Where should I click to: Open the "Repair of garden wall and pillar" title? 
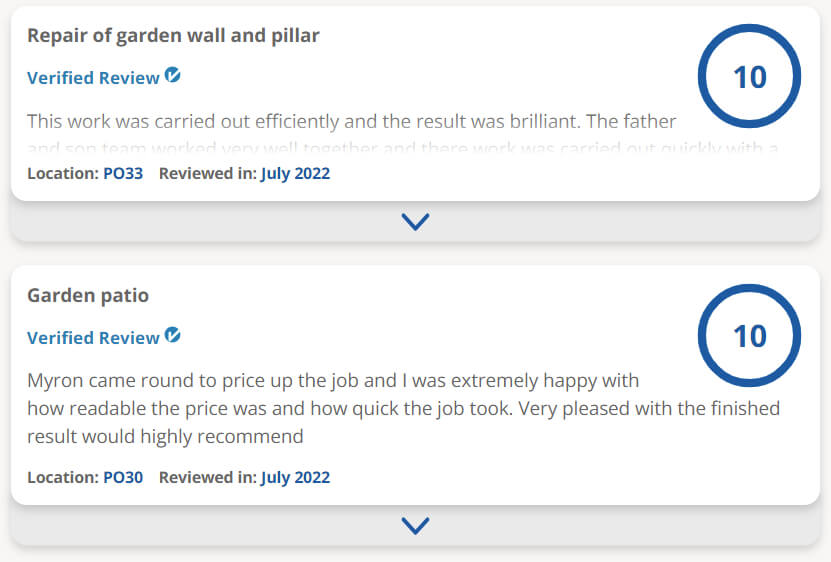(x=173, y=36)
